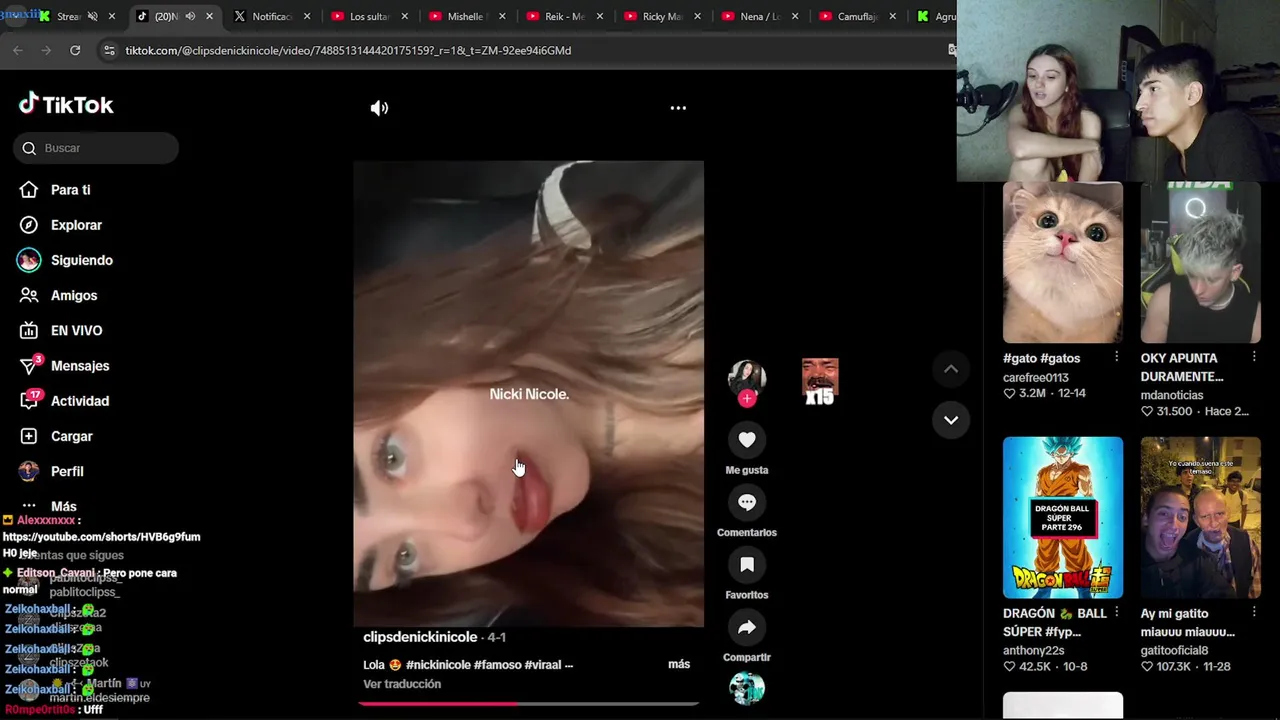Open the TikTok home logo

tap(66, 104)
